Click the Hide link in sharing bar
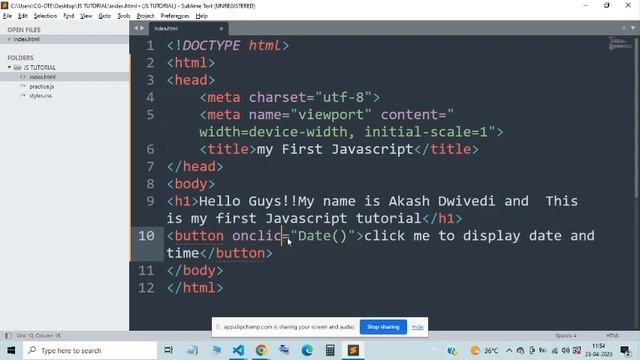 (x=417, y=327)
